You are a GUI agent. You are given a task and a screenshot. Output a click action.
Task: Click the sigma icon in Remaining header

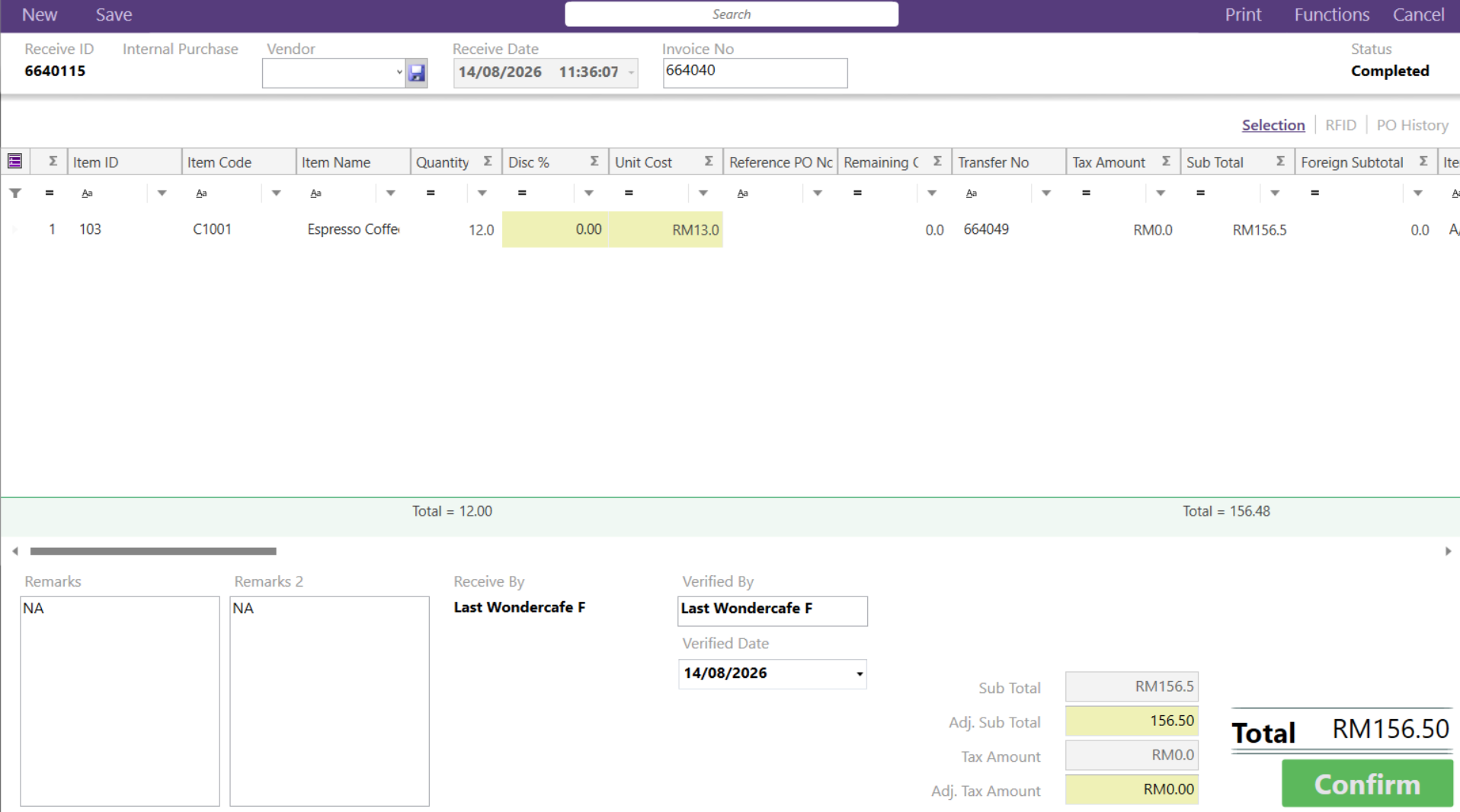pos(937,161)
